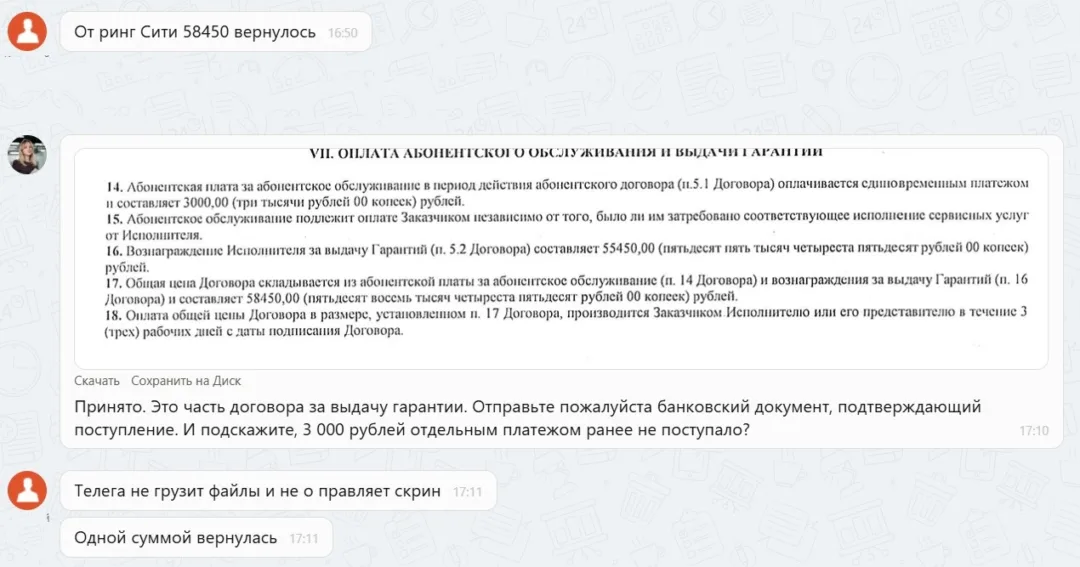Viewport: 1080px width, 567px height.
Task: Select message "Одной суммой вернулась"
Action: tap(196, 537)
